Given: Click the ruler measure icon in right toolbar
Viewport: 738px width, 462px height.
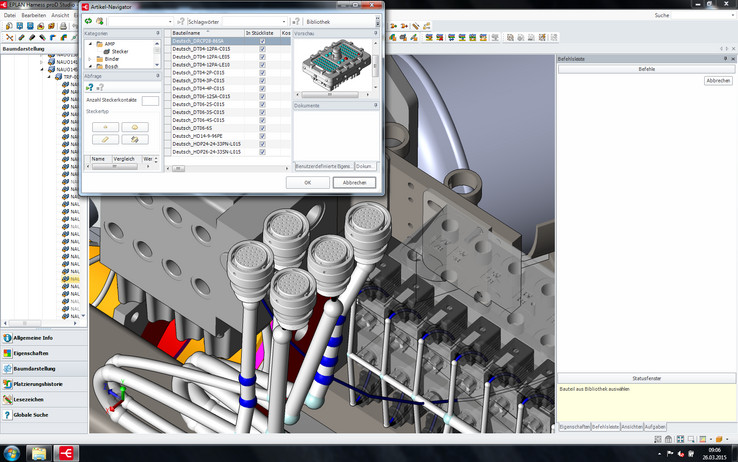Looking at the screenshot, I should [x=416, y=26].
